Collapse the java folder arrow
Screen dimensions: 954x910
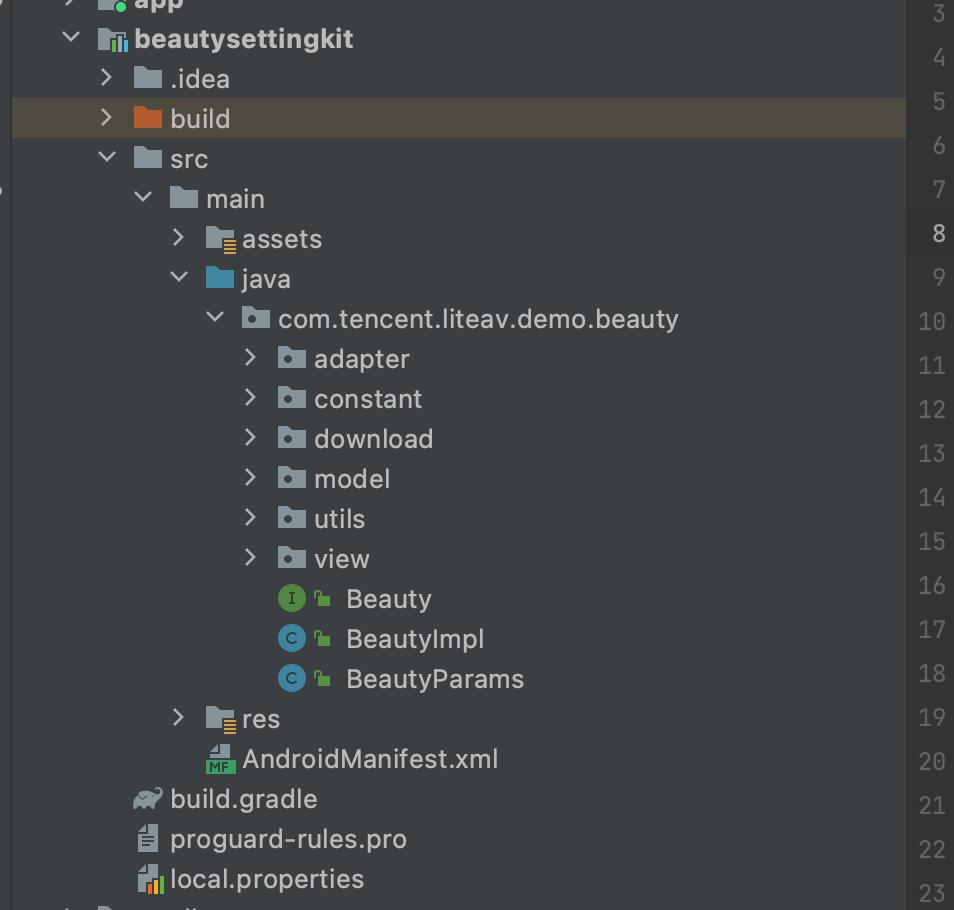click(179, 277)
